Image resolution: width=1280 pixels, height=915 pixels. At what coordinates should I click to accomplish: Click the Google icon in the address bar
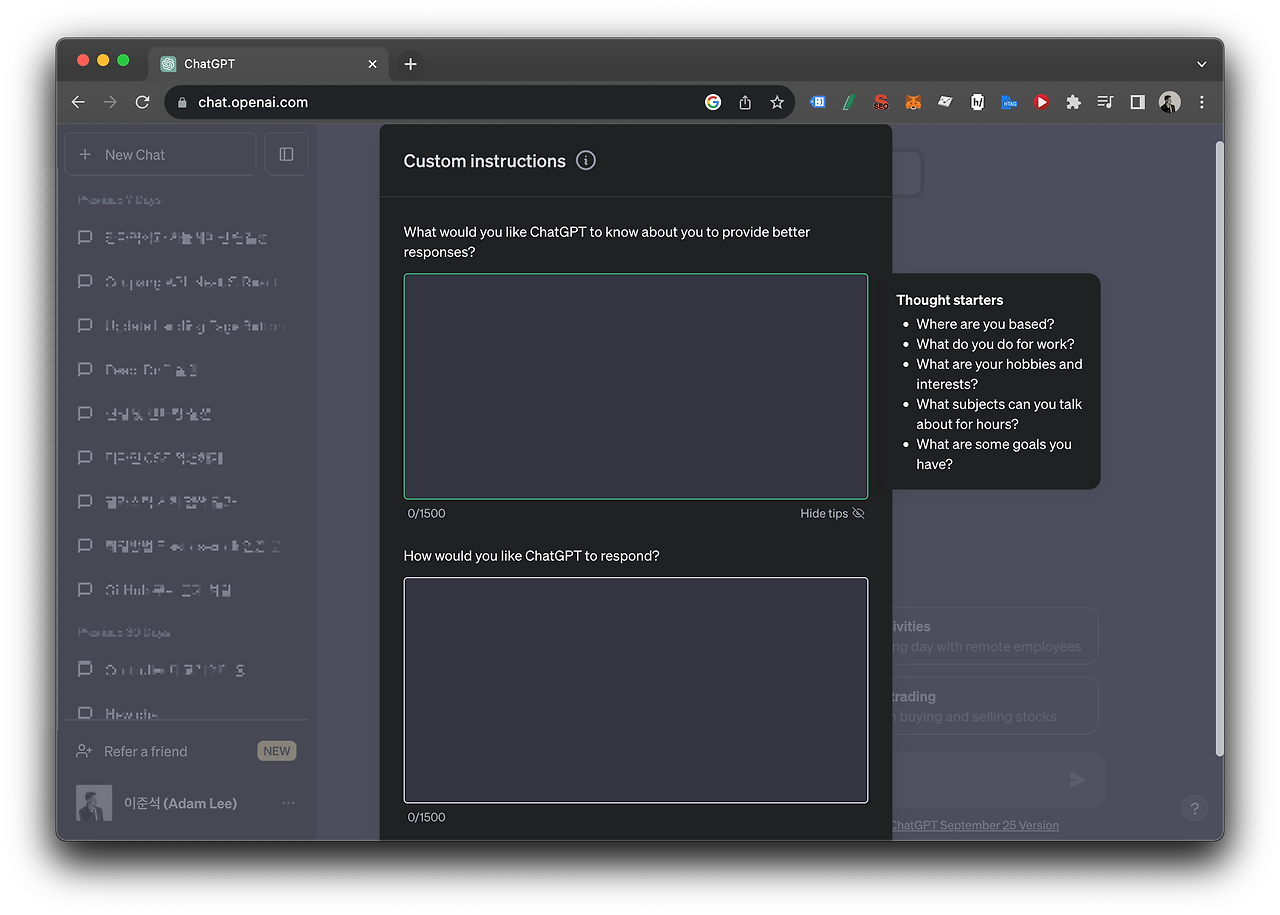(x=713, y=102)
